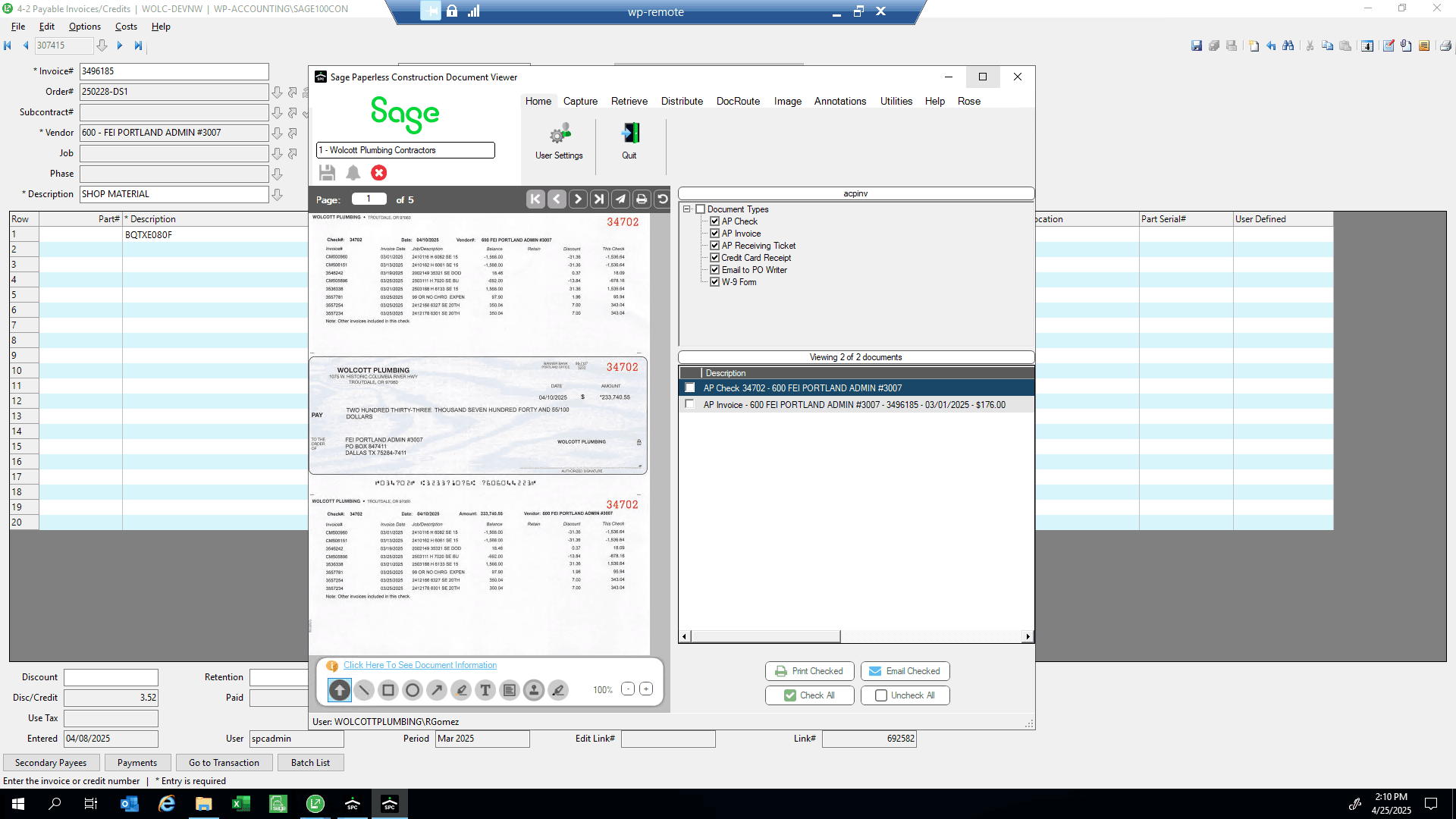Zoom in with the plus button

click(x=646, y=689)
